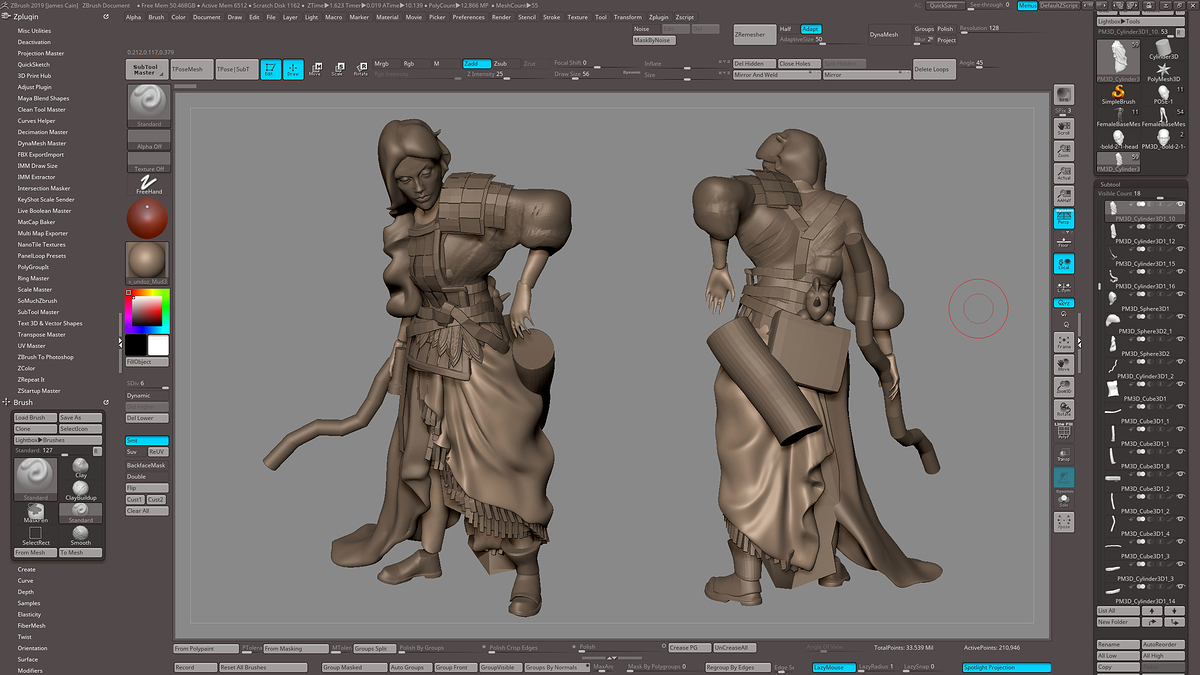Select the Rotate transform tool
The width and height of the screenshot is (1200, 675).
tap(360, 69)
